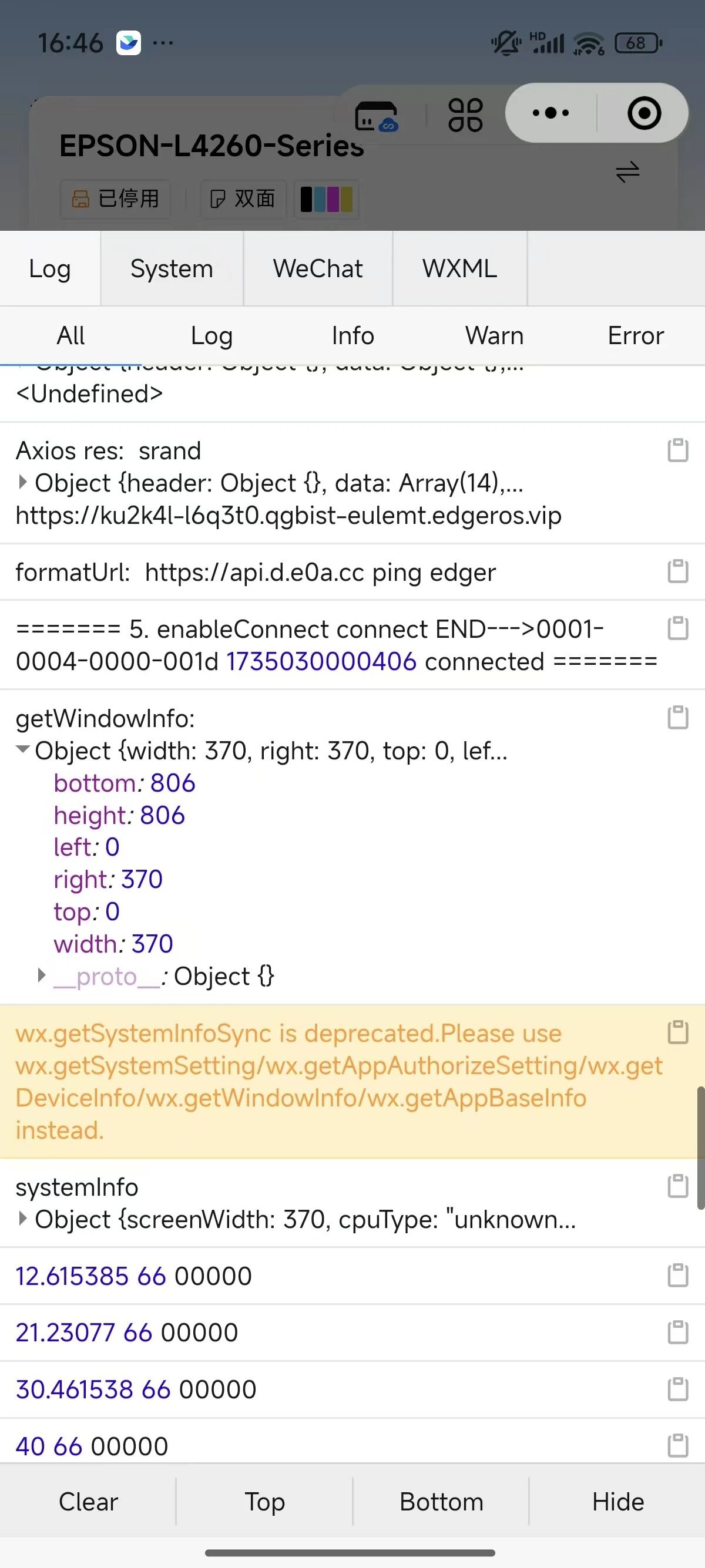Tap the switch printer arrows icon

(x=627, y=171)
